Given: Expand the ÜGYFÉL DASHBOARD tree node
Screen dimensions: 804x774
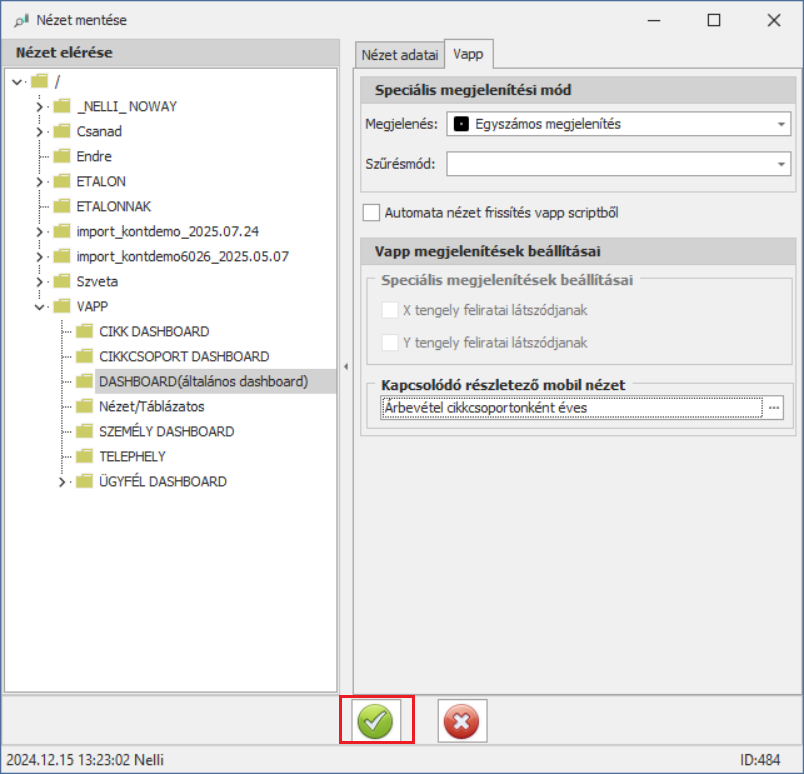Looking at the screenshot, I should (x=62, y=482).
